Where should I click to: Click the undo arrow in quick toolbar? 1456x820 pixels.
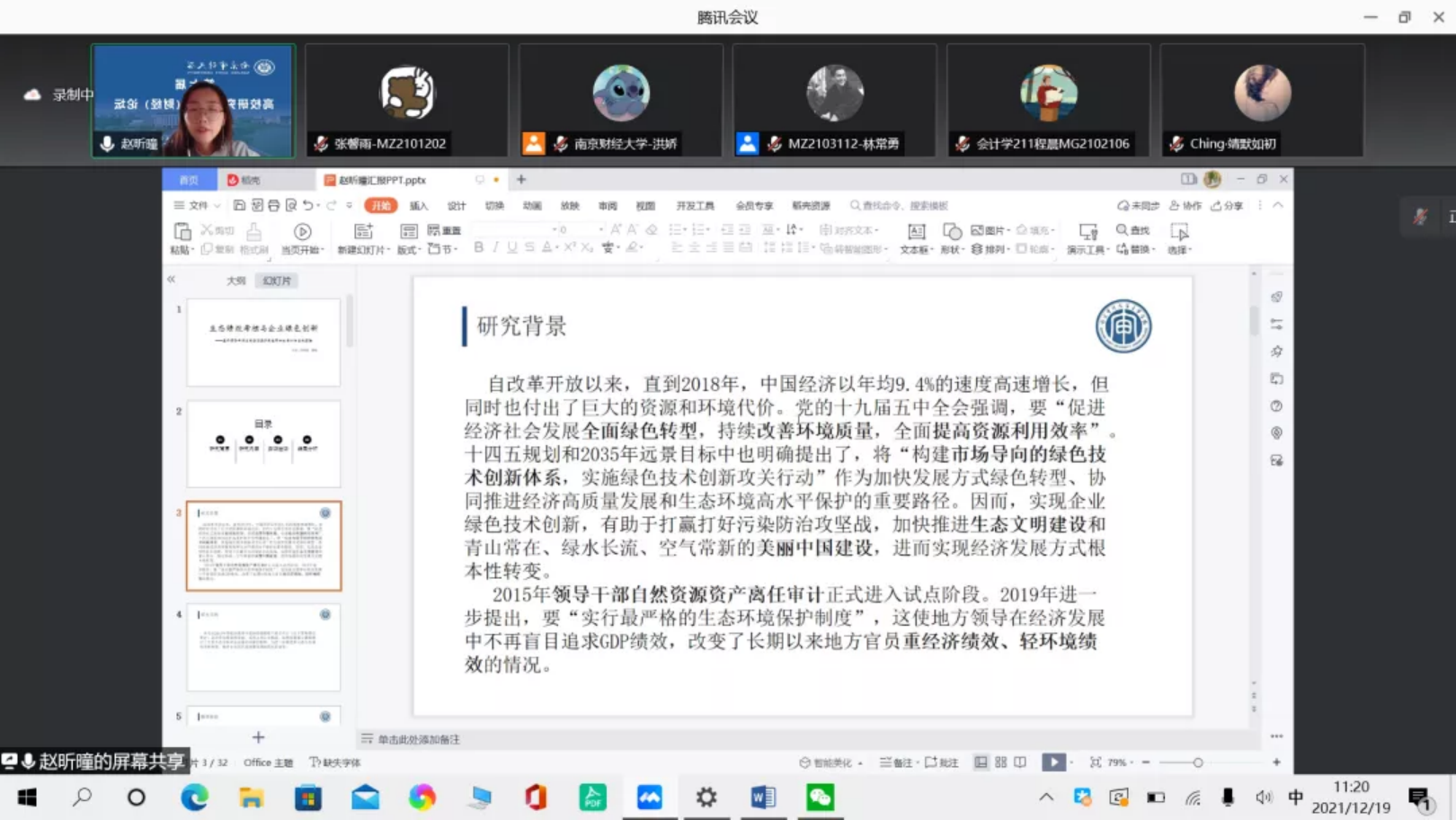click(308, 206)
